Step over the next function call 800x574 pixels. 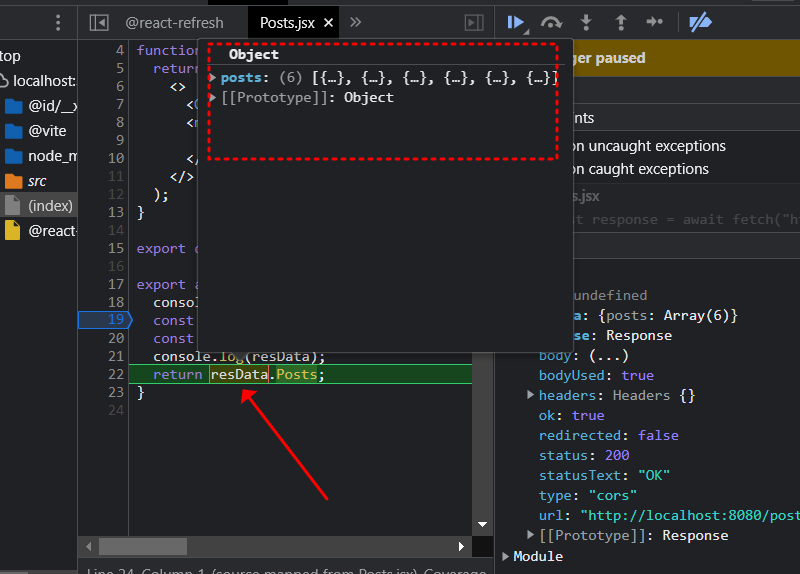552,22
